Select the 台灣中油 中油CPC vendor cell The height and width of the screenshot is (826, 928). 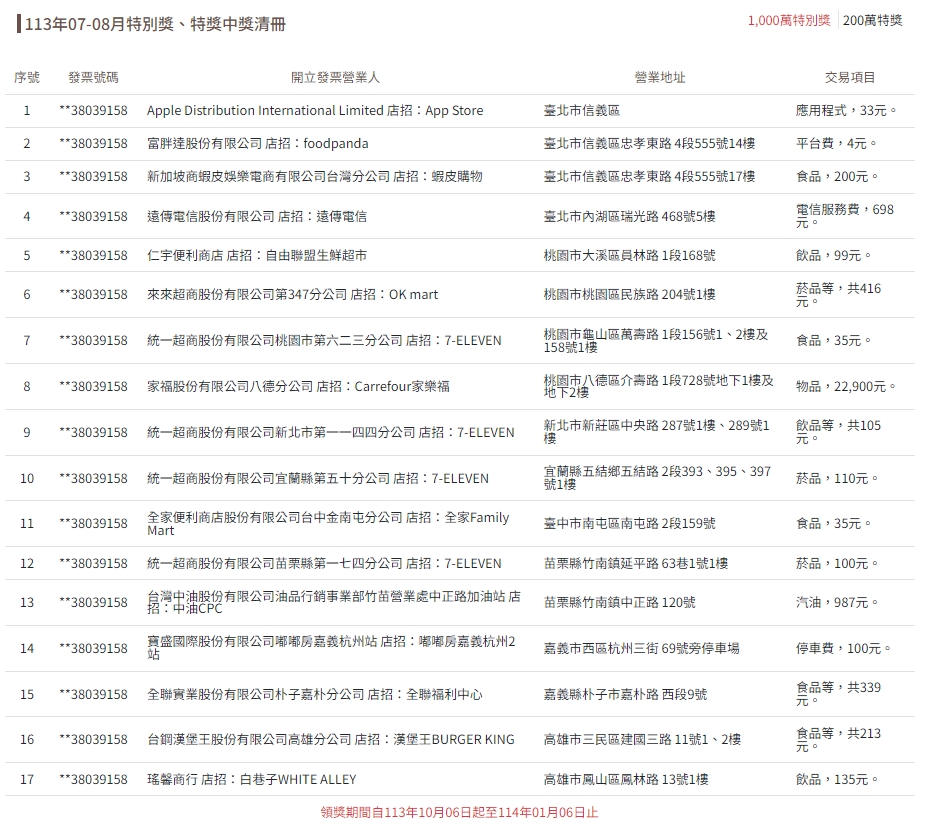[x=334, y=603]
